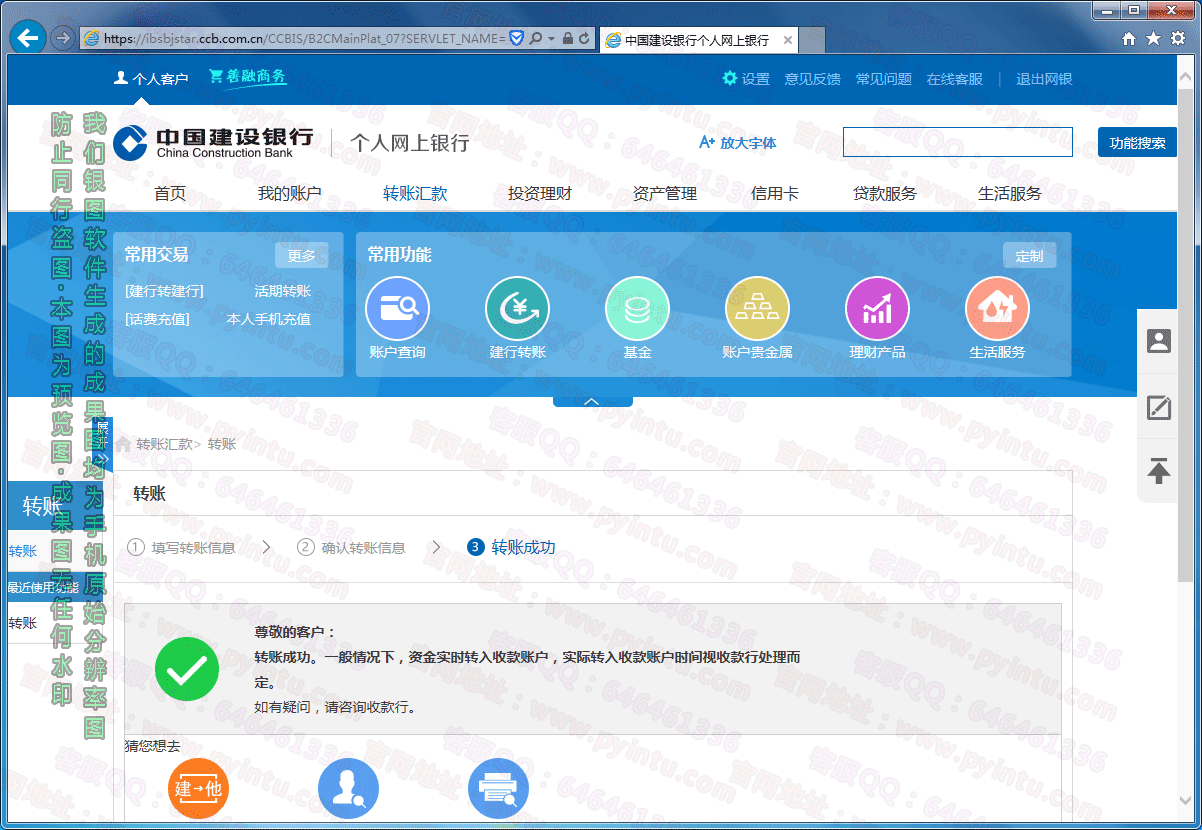Click the contact card sidebar icon
This screenshot has height=830, width=1202.
pos(1159,341)
